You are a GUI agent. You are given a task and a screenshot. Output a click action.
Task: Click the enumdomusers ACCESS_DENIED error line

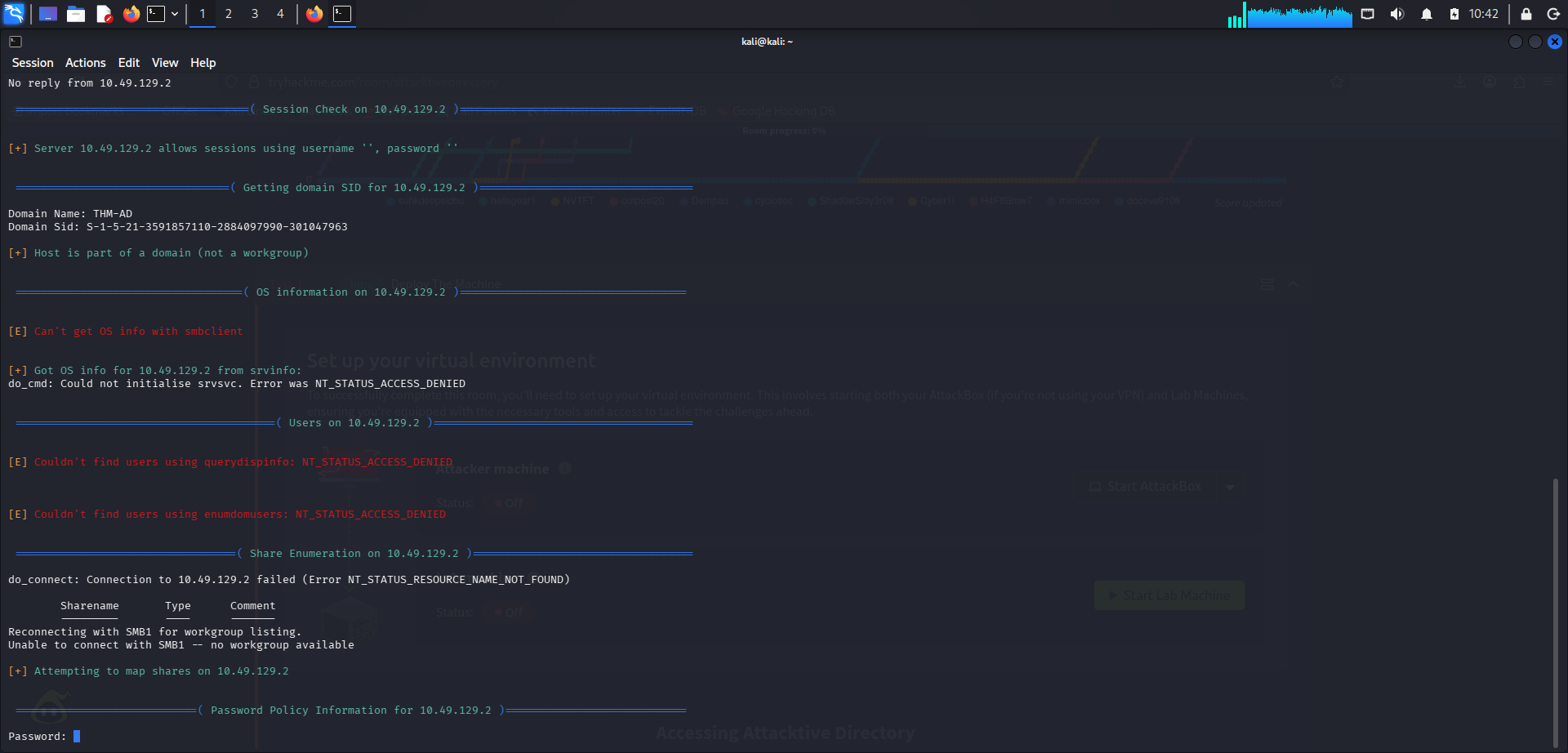click(227, 515)
